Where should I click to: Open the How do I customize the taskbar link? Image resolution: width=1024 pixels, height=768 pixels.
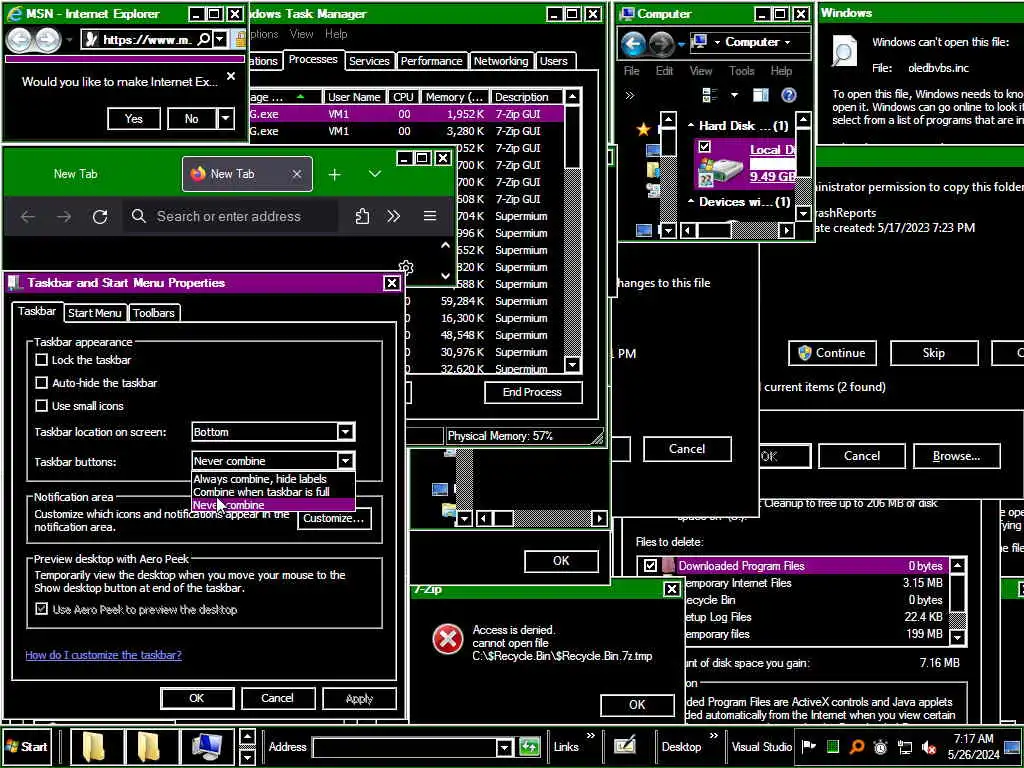(x=103, y=655)
